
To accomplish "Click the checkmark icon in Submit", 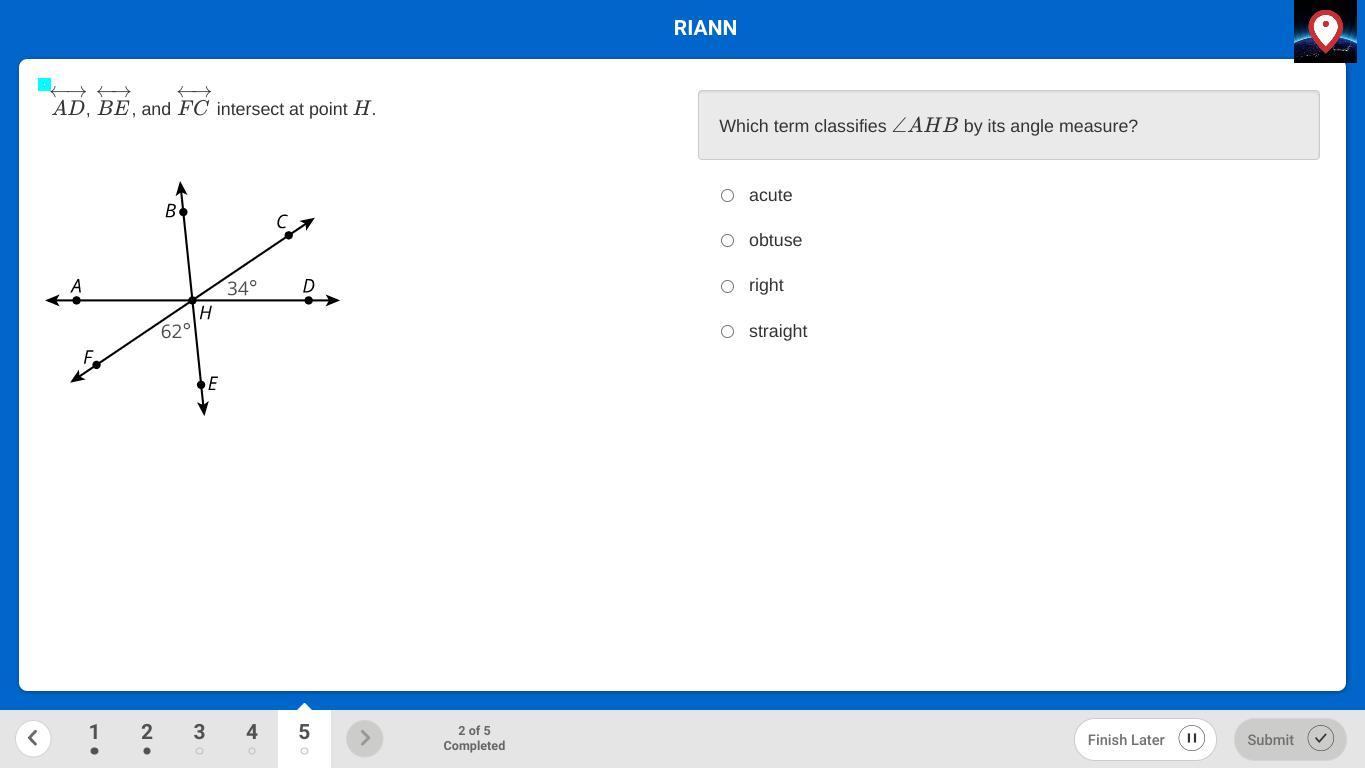I will click(x=1320, y=739).
